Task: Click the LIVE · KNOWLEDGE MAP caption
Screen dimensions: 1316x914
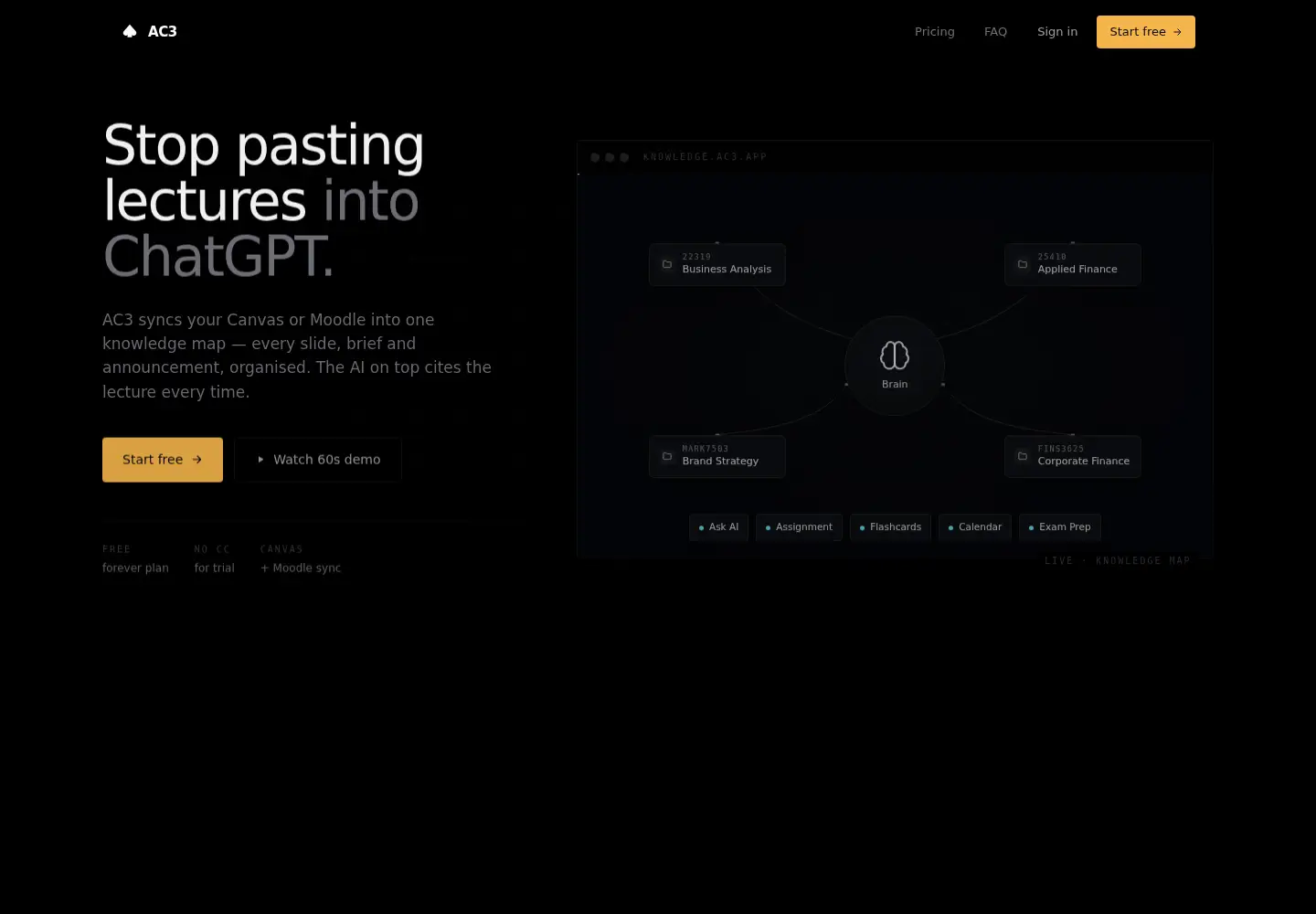Action: pyautogui.click(x=1118, y=560)
